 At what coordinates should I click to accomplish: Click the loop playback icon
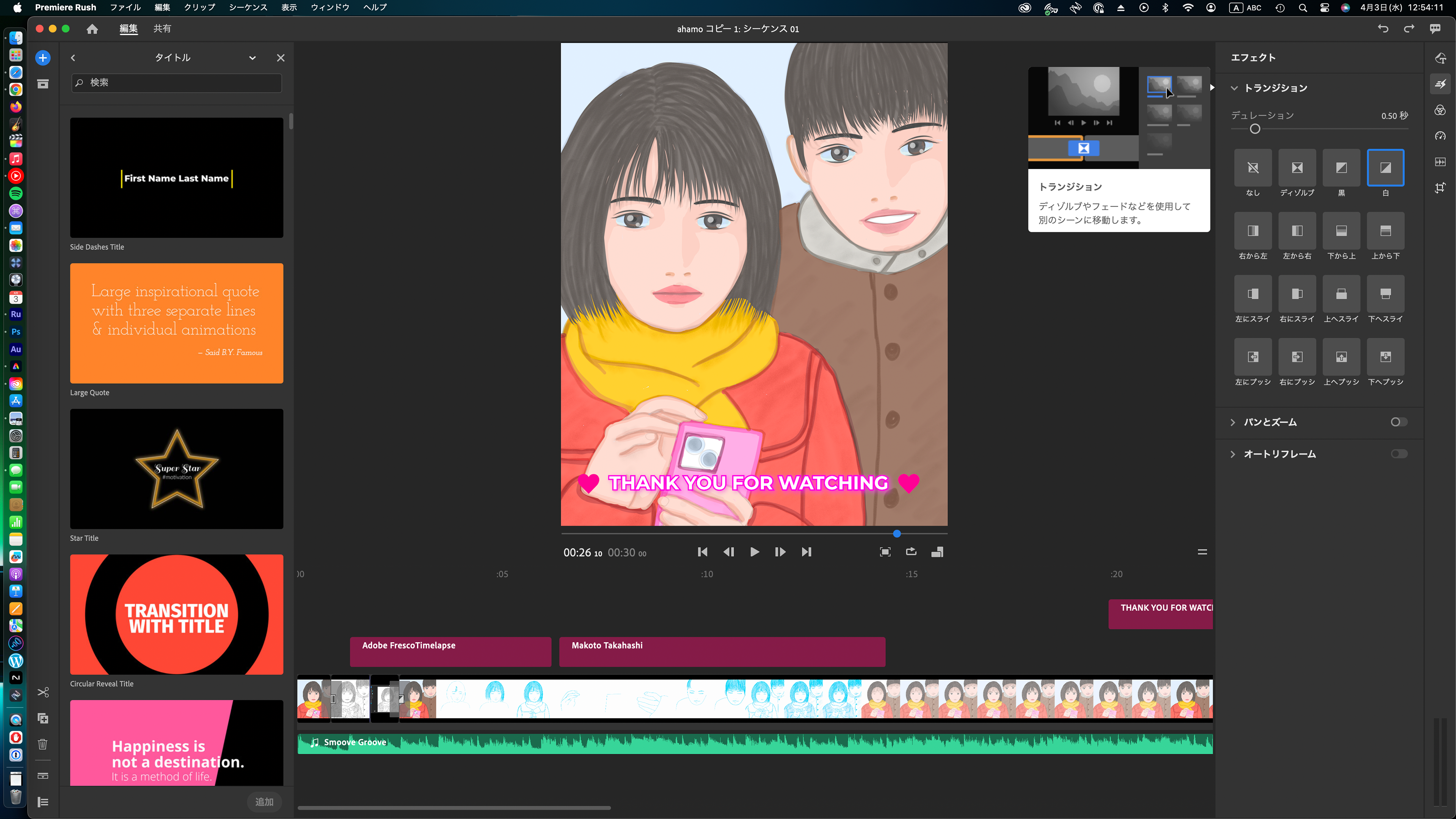pyautogui.click(x=911, y=552)
